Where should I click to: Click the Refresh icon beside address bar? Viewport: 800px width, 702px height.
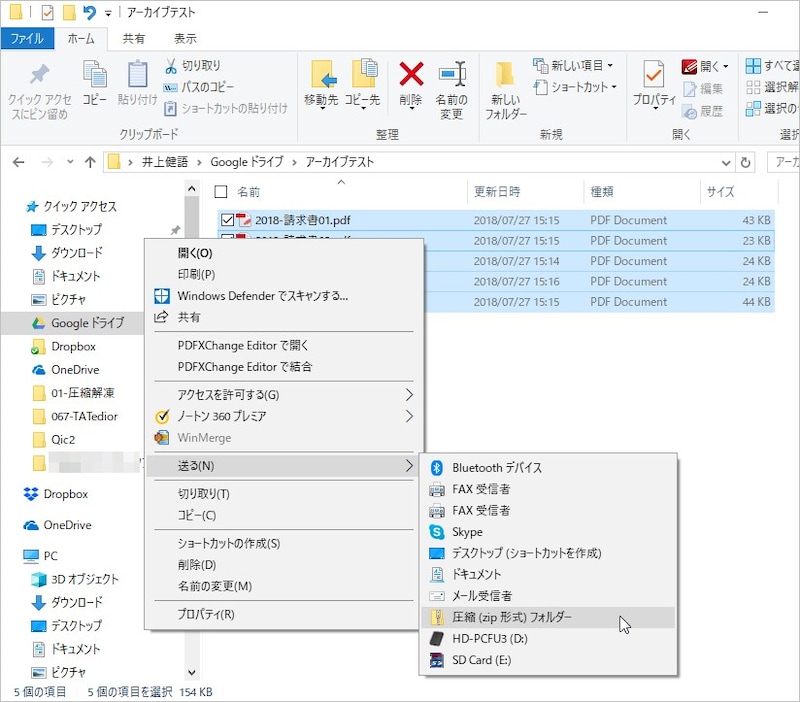(x=745, y=162)
